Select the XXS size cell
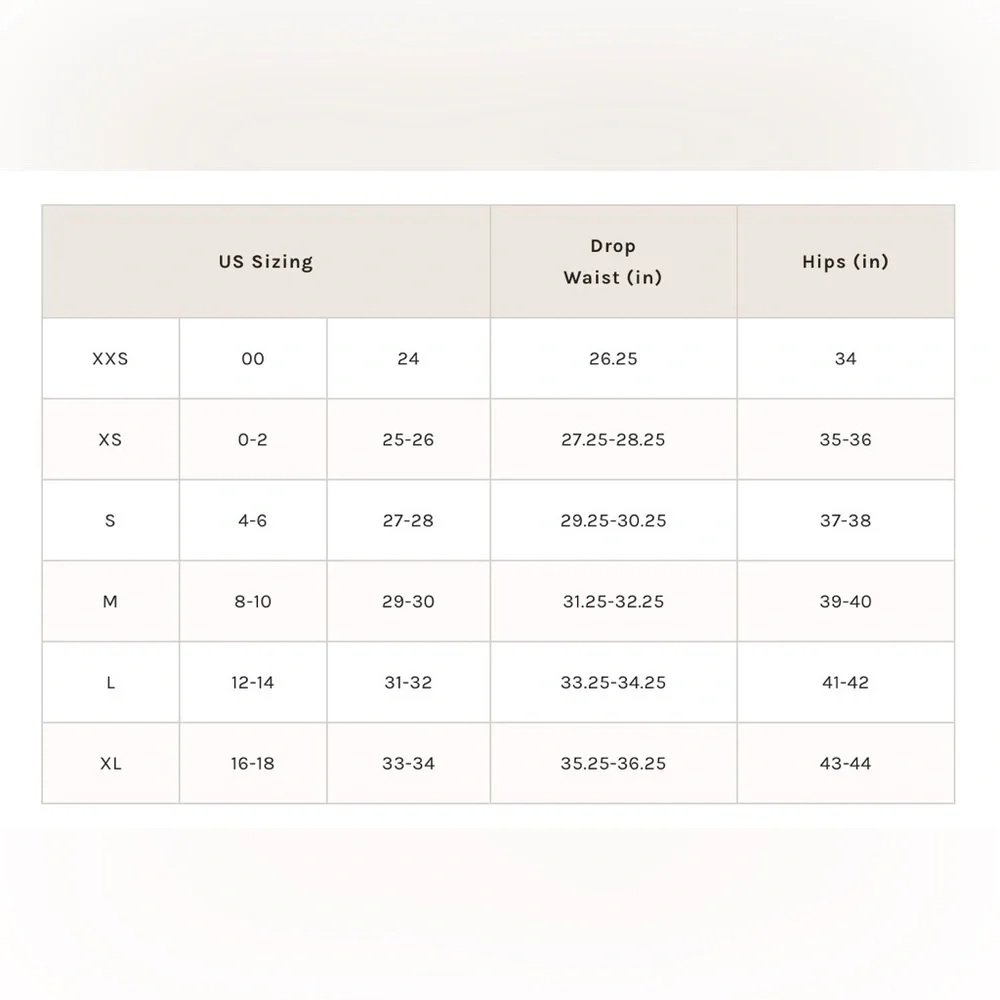Viewport: 1000px width, 1000px height. (110, 358)
